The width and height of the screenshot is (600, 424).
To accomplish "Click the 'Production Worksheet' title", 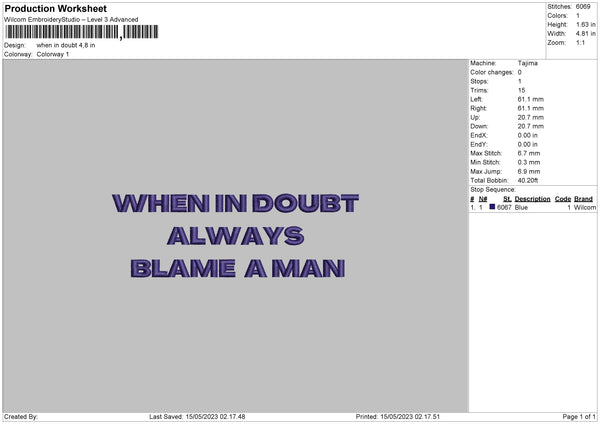I will click(x=55, y=8).
